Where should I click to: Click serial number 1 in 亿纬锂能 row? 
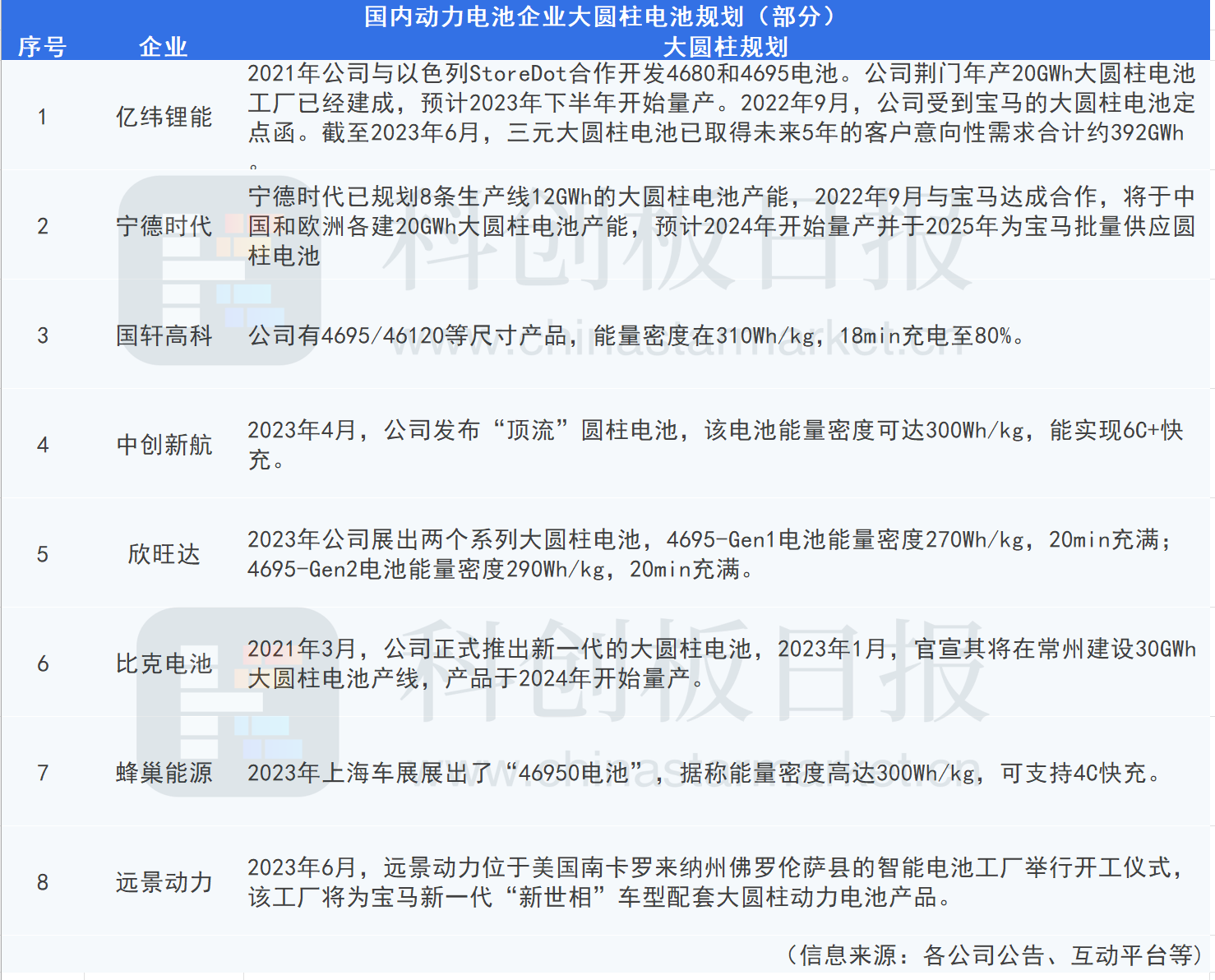[x=42, y=117]
